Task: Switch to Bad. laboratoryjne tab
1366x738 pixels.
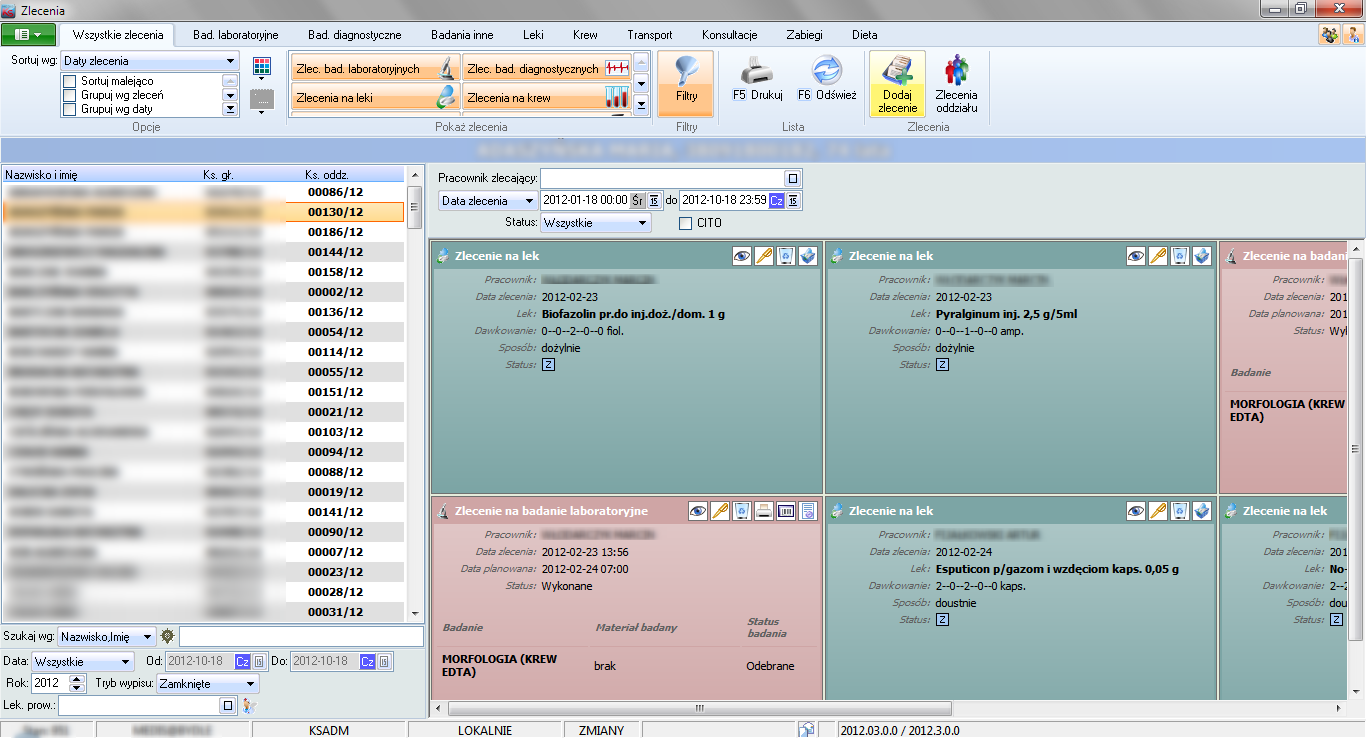Action: [x=235, y=35]
